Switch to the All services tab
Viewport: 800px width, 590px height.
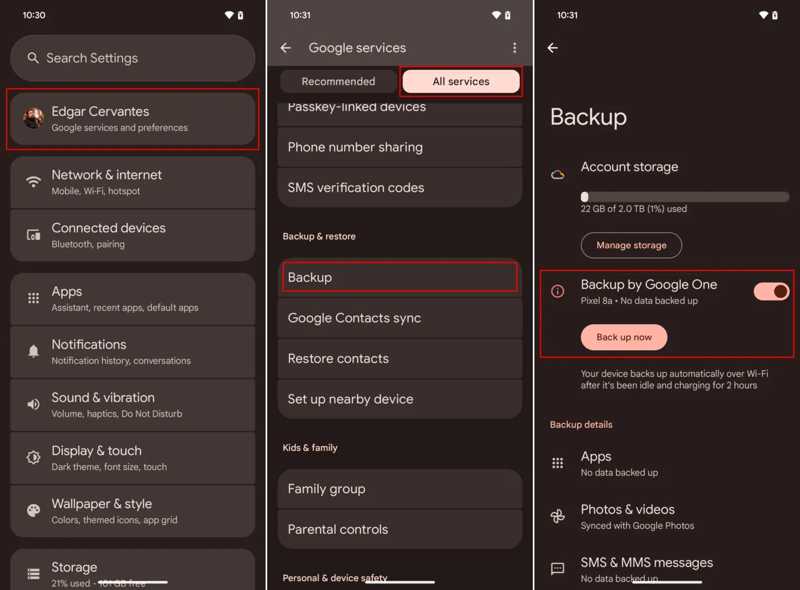click(461, 82)
